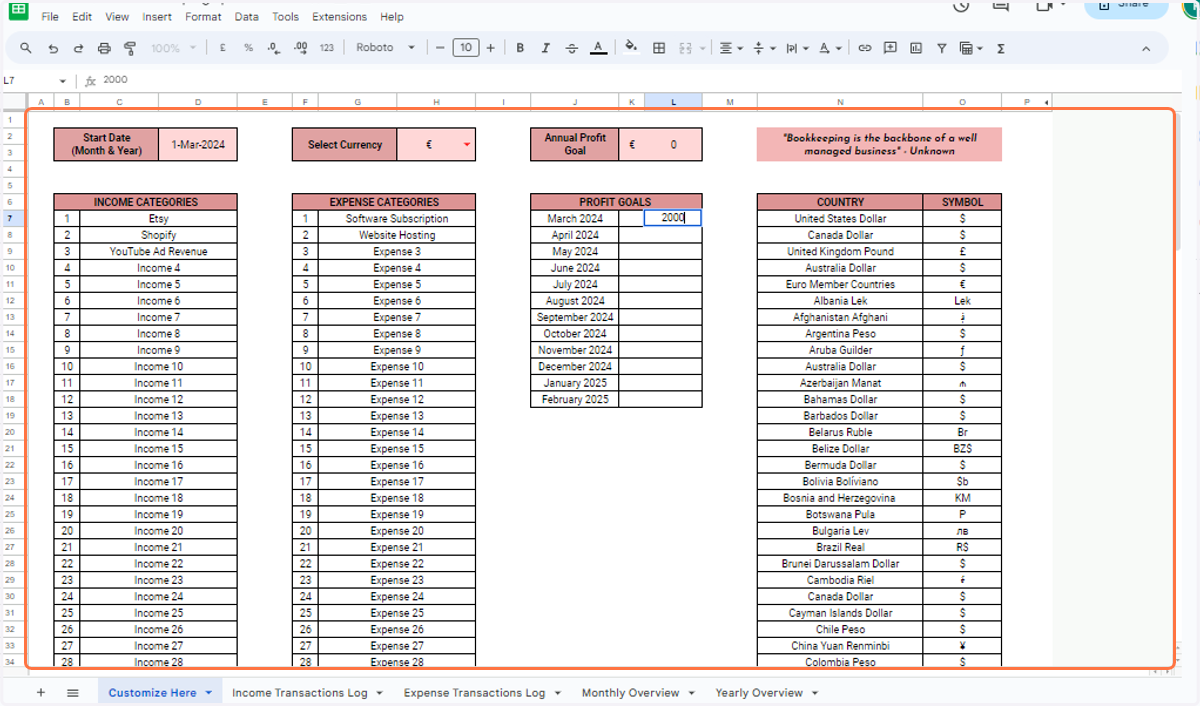The image size is (1200, 706).
Task: Open the Insert menu
Action: coord(157,17)
